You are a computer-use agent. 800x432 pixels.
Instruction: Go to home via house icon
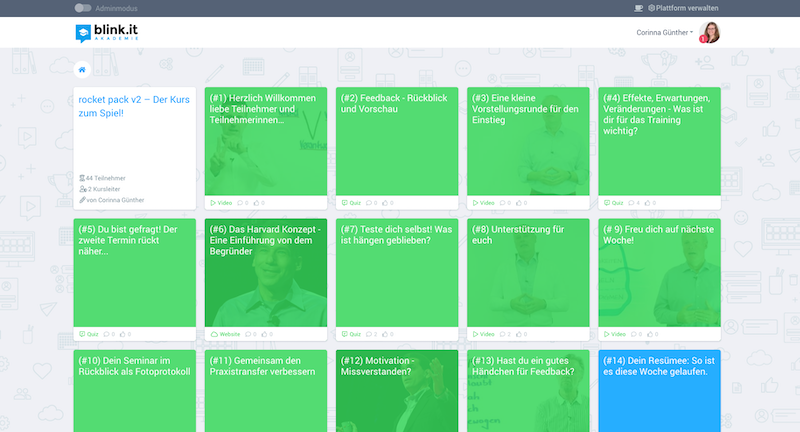pyautogui.click(x=82, y=70)
